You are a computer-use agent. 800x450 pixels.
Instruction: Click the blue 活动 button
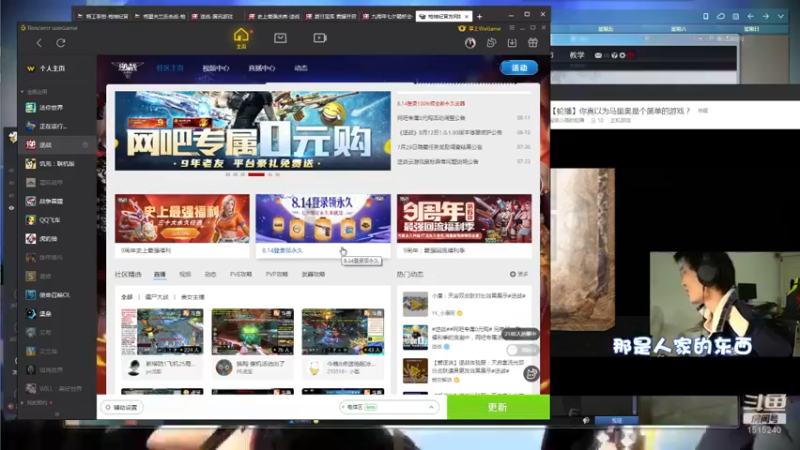point(519,68)
